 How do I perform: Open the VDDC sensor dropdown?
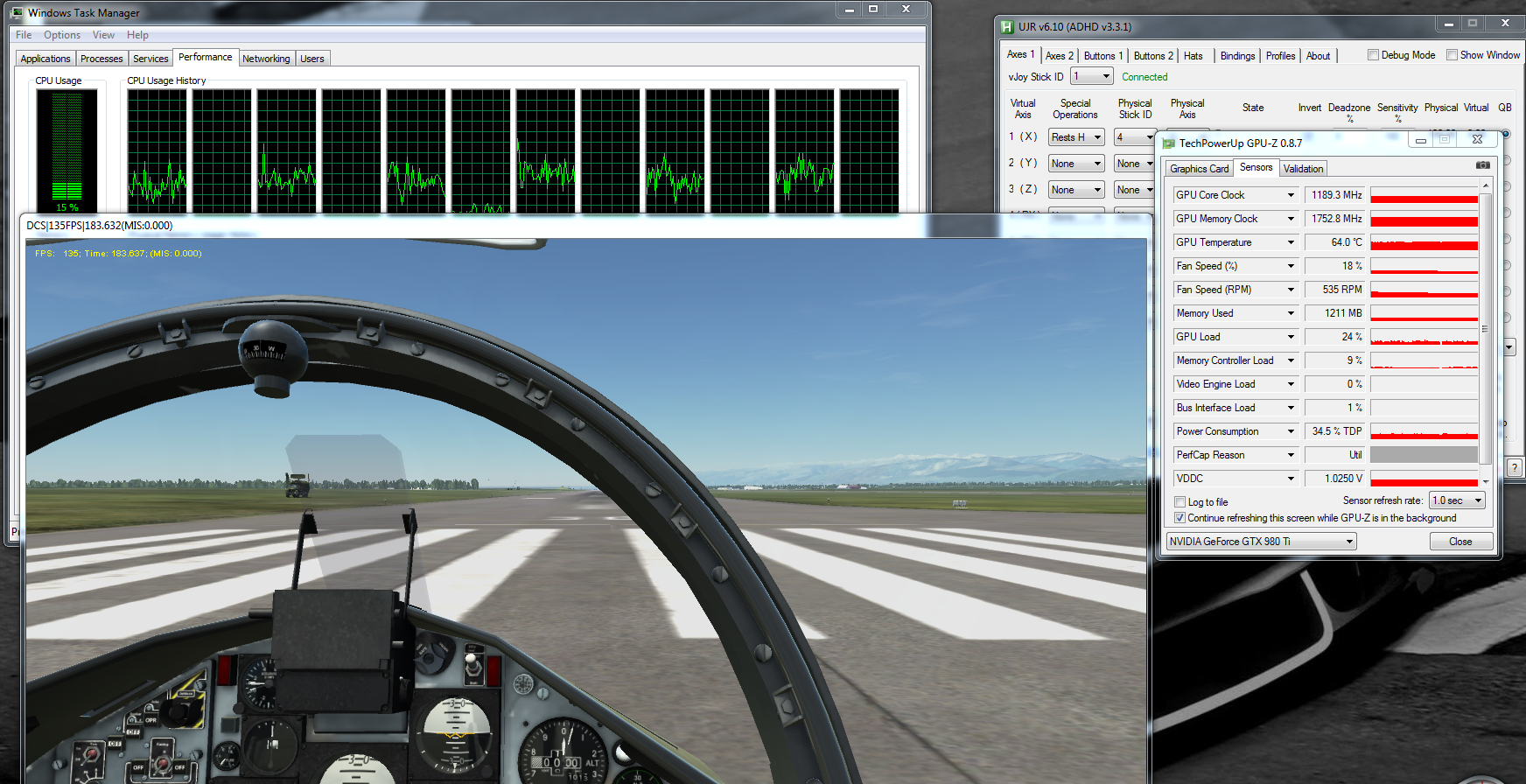1291,479
